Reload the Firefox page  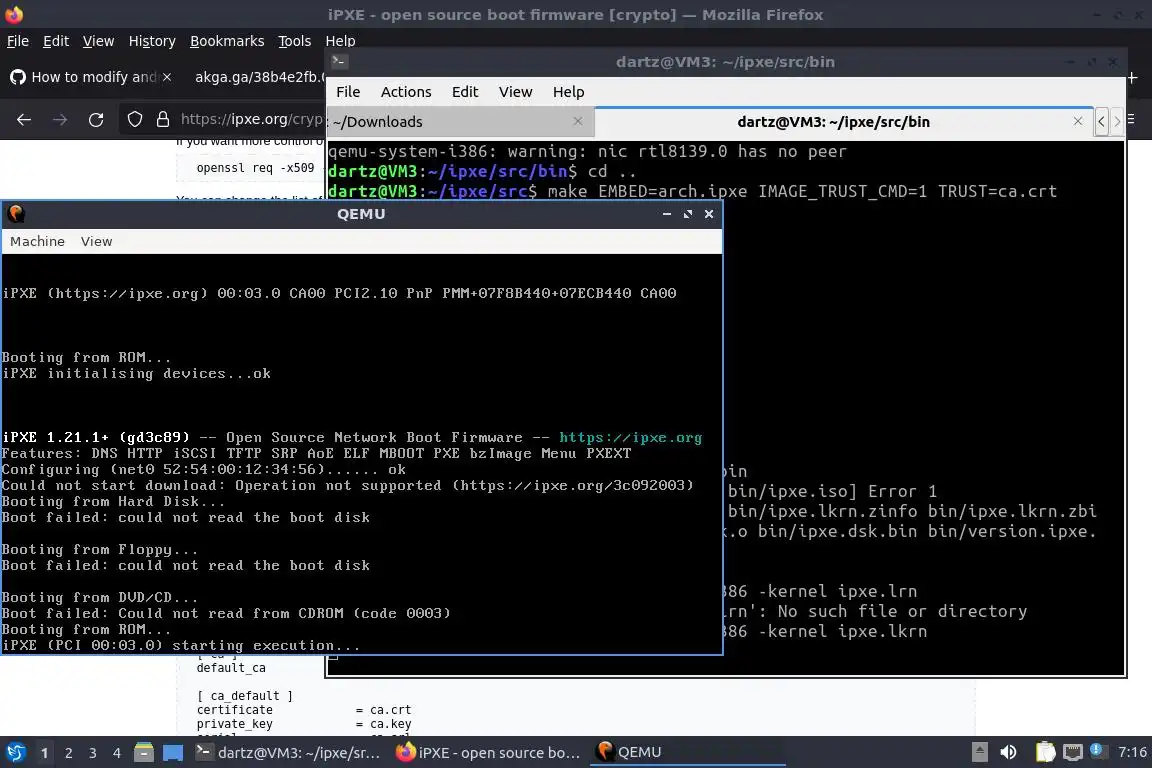point(96,120)
